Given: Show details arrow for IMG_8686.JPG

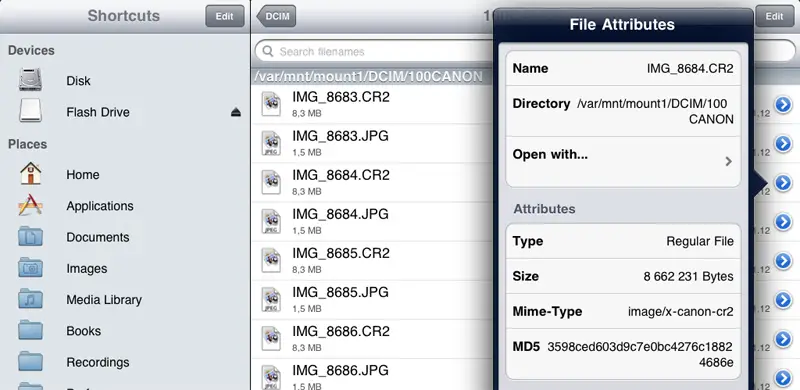Looking at the screenshot, I should pos(783,378).
